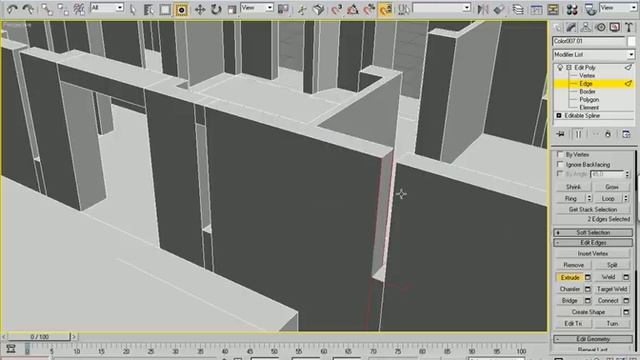Image resolution: width=640 pixels, height=360 pixels.
Task: Switch to the Motion command panel tab
Action: point(600,27)
